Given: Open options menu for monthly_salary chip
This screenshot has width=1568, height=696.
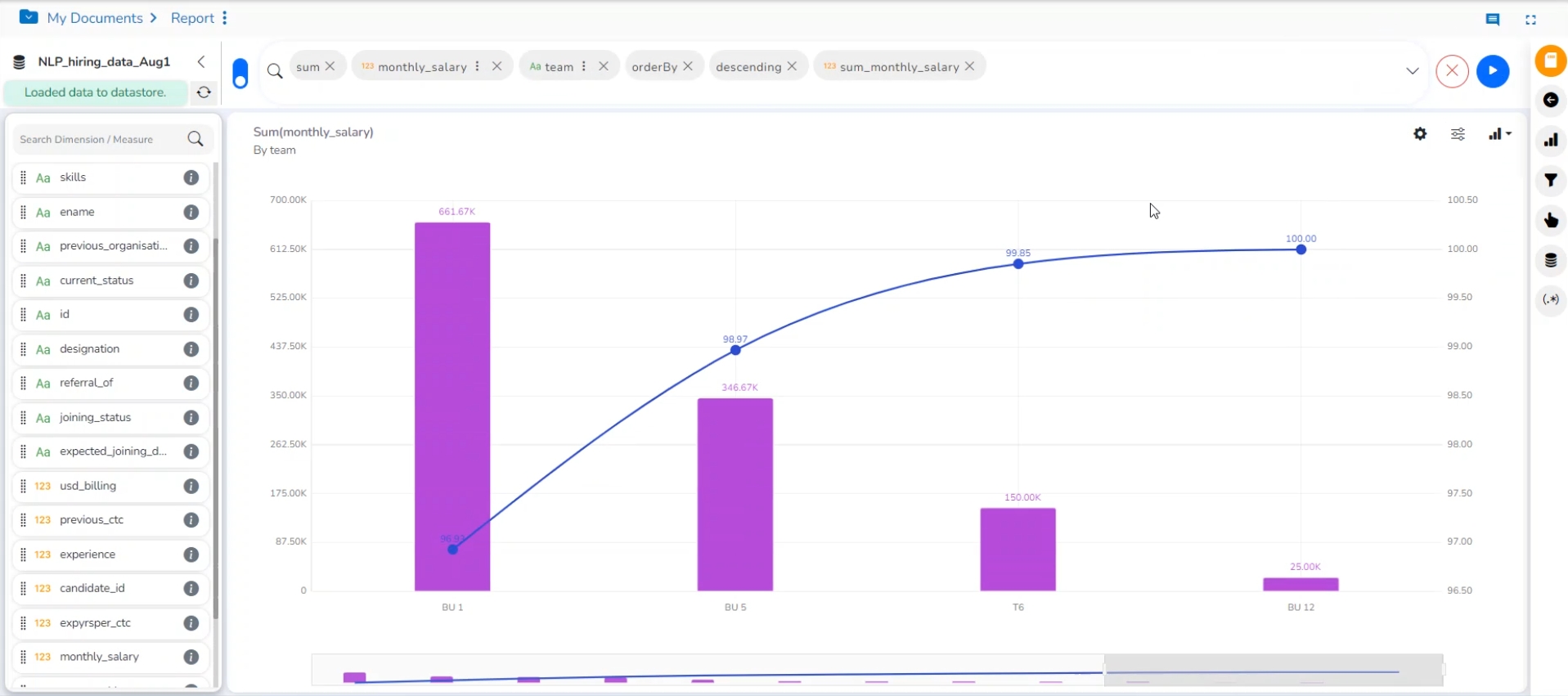Looking at the screenshot, I should (x=477, y=66).
